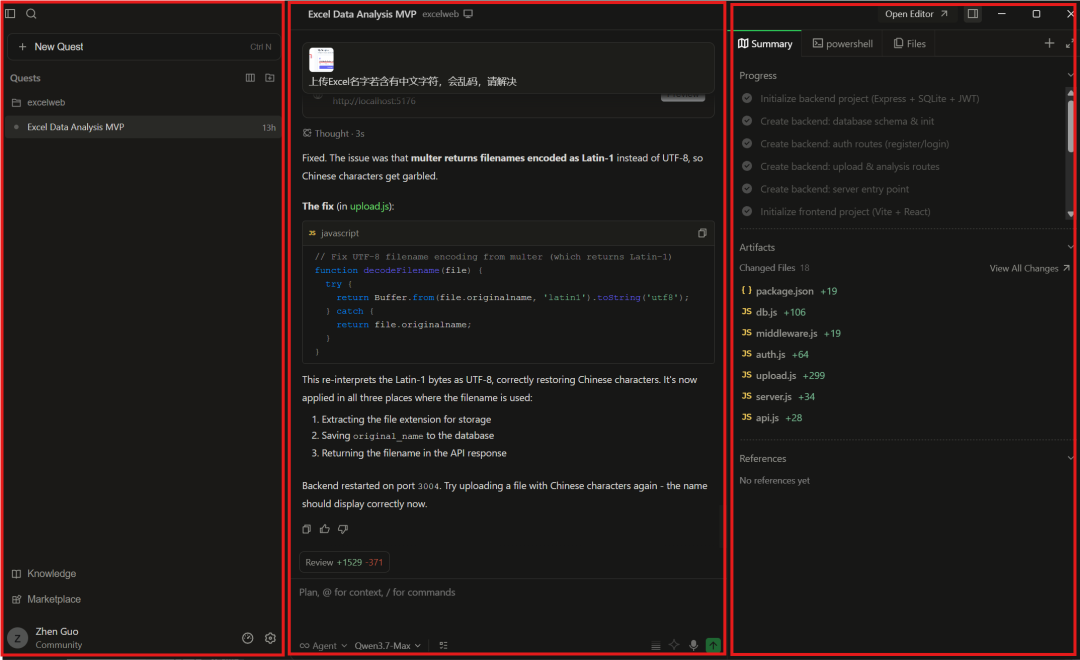Screen dimensions: 1080x660
Task: Switch to the Summary tab
Action: 765,43
